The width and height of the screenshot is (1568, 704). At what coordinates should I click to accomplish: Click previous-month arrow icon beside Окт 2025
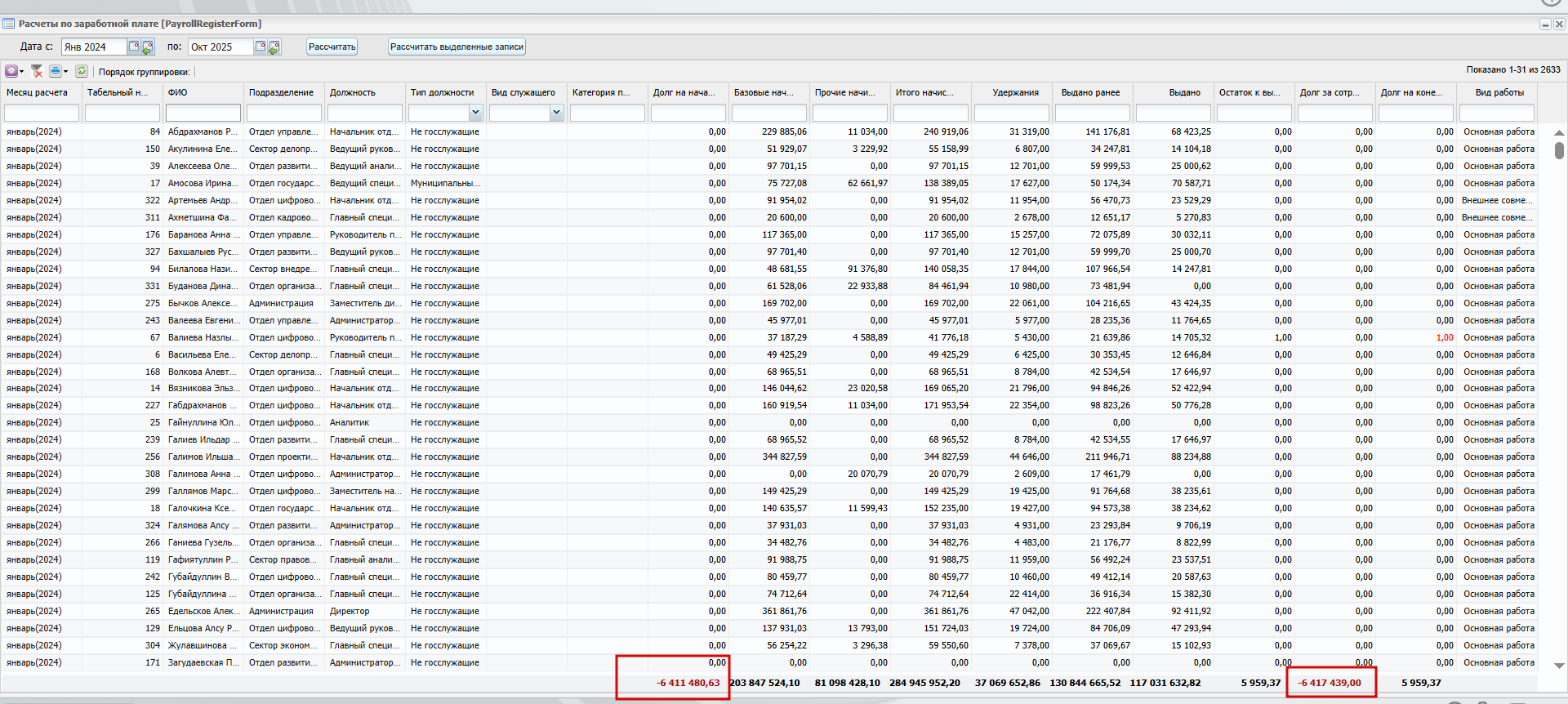click(x=274, y=47)
